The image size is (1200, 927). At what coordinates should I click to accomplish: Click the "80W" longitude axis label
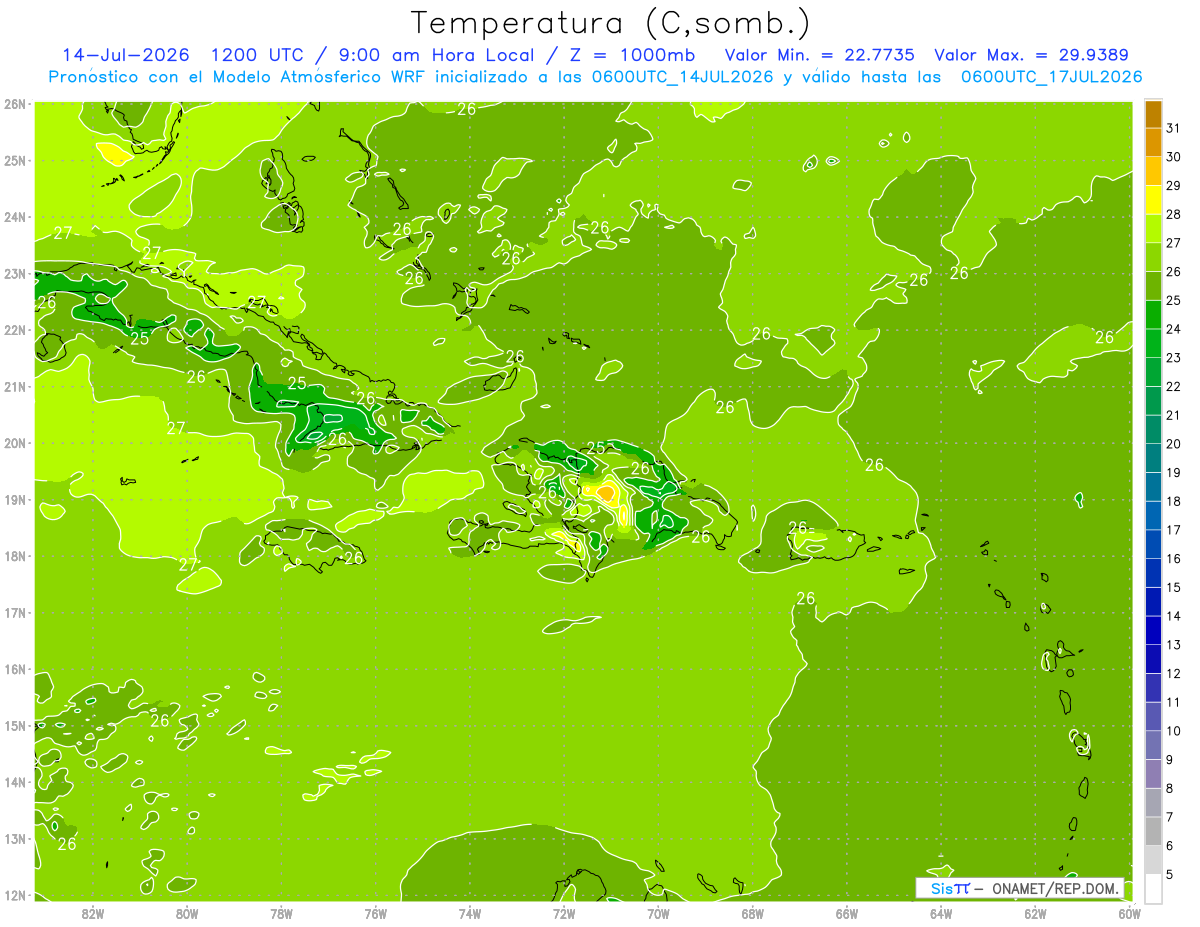pyautogui.click(x=187, y=913)
